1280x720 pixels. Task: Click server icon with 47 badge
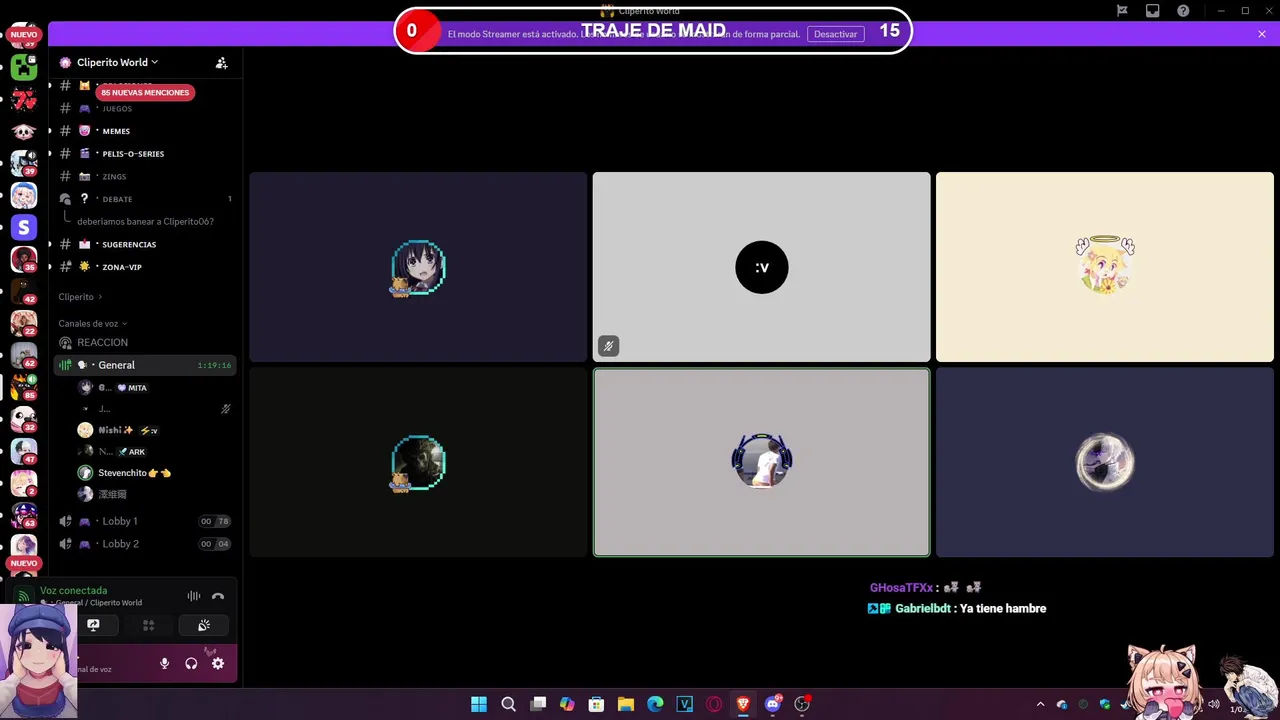(24, 451)
